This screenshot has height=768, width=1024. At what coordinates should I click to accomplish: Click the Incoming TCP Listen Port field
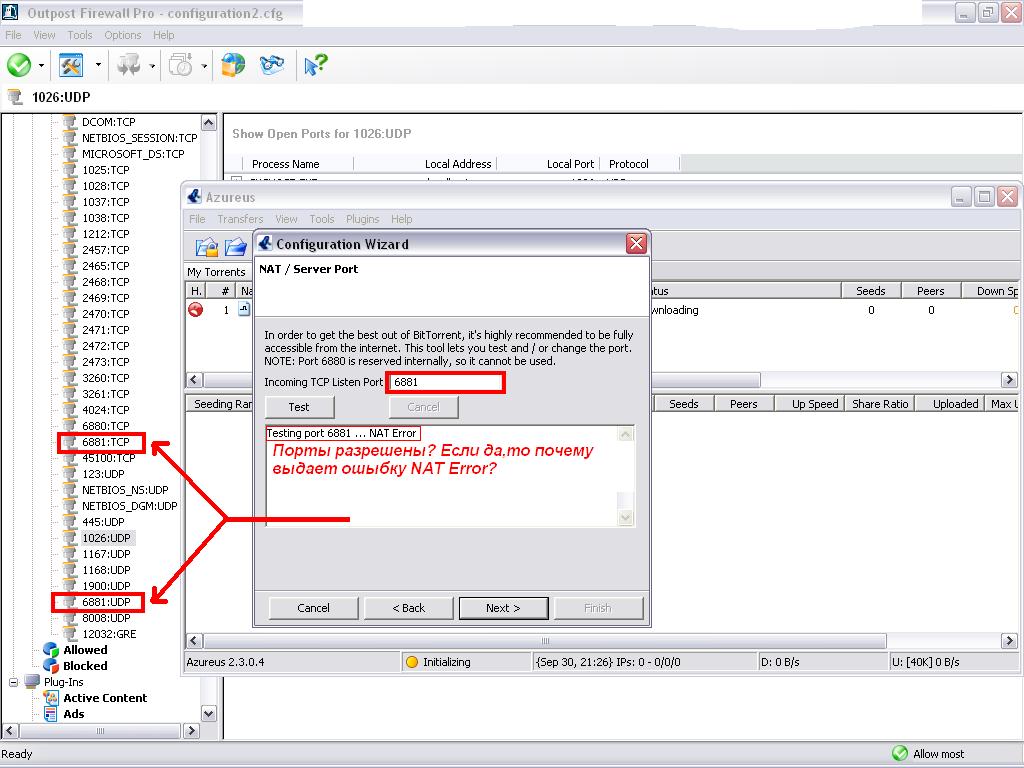[x=445, y=382]
